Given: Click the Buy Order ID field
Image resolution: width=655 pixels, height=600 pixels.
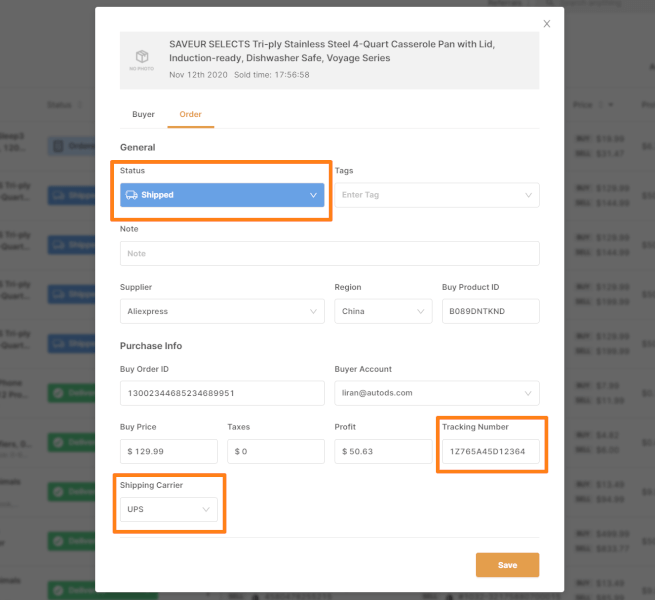Looking at the screenshot, I should pyautogui.click(x=222, y=393).
